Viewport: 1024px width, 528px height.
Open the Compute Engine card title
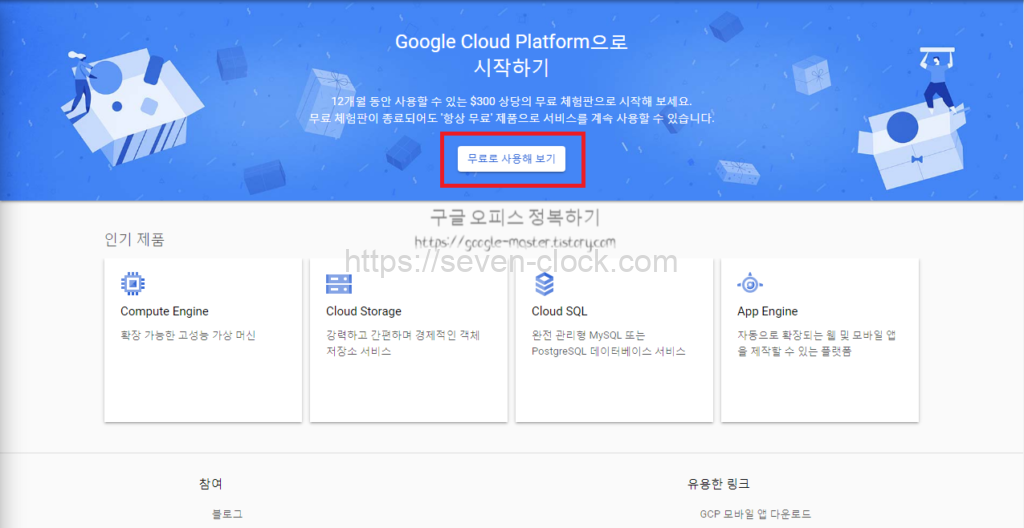[164, 312]
